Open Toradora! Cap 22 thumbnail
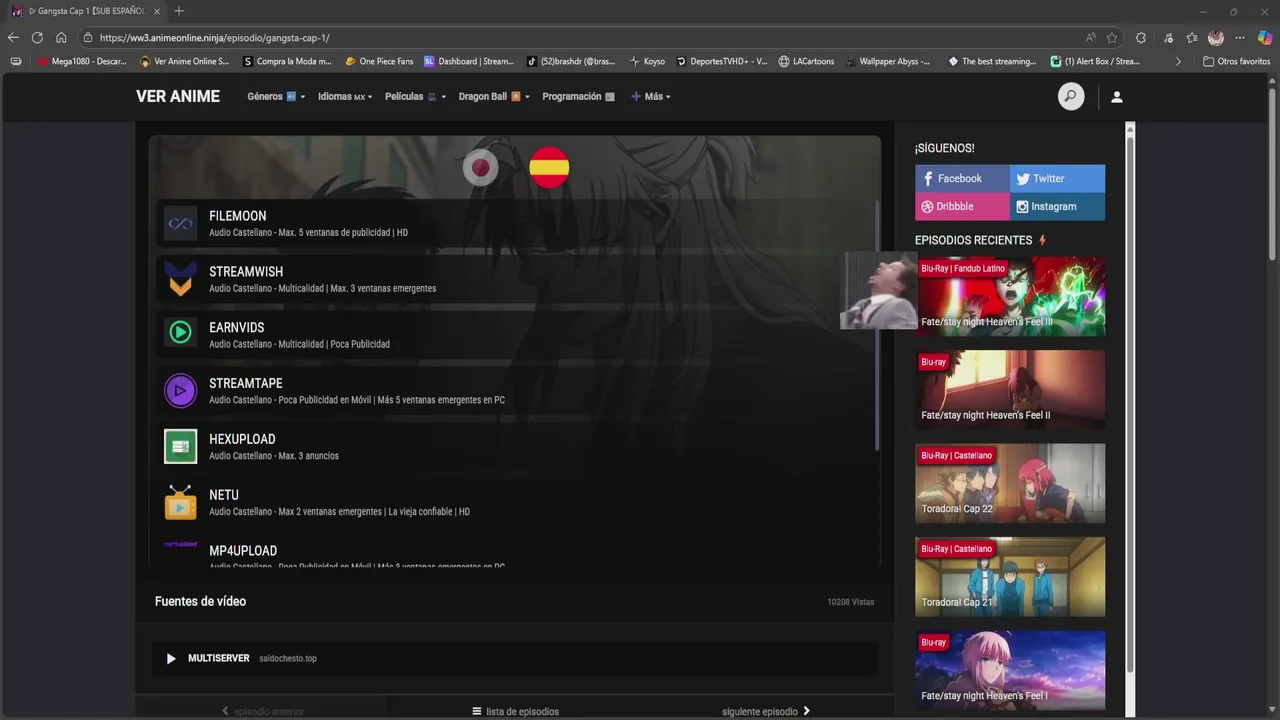The image size is (1280, 720). pos(1010,483)
